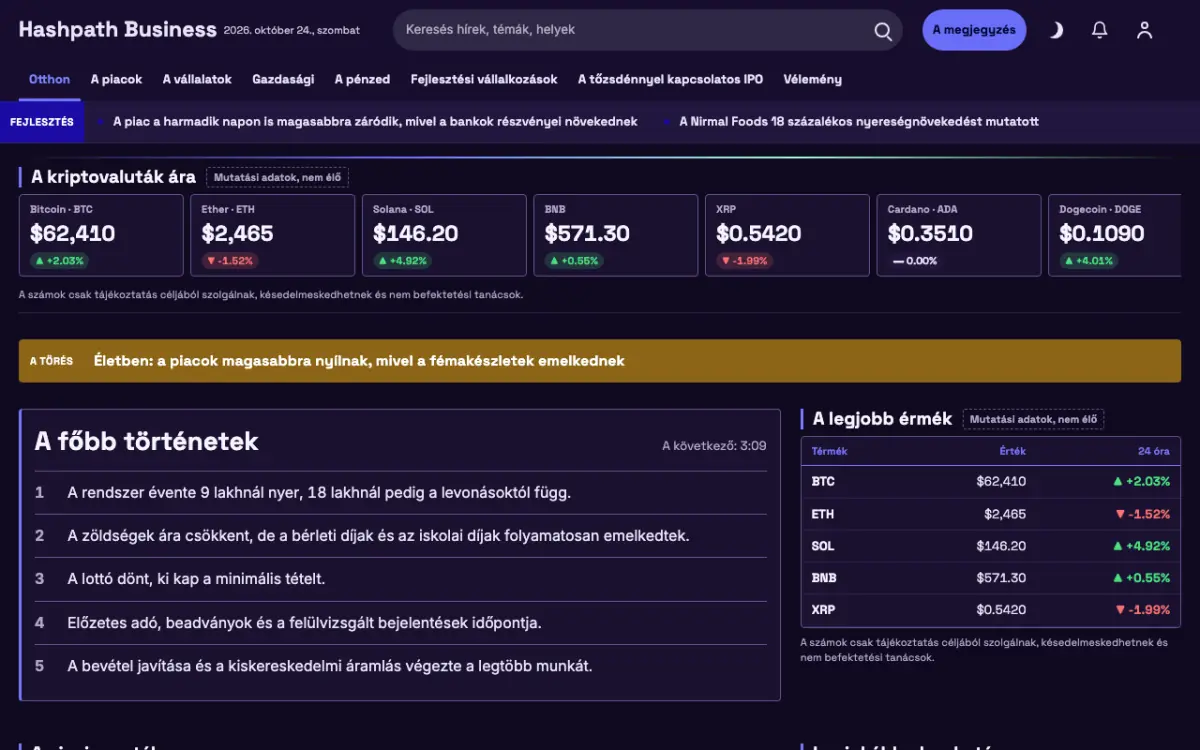This screenshot has height=750, width=1200.
Task: Open story 5 'A bevétel javítása'
Action: [400, 666]
